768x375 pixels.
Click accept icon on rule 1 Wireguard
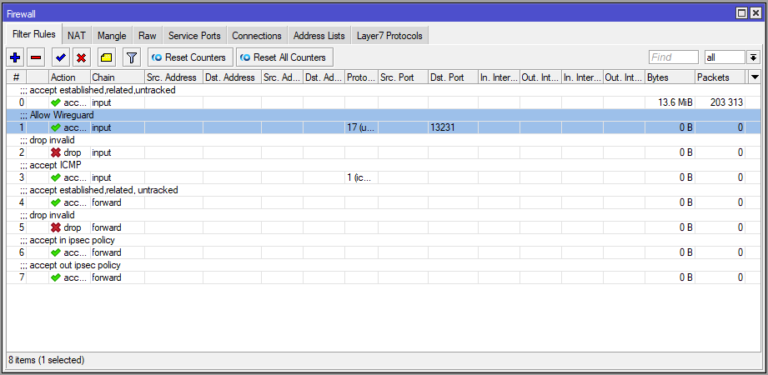tap(55, 128)
